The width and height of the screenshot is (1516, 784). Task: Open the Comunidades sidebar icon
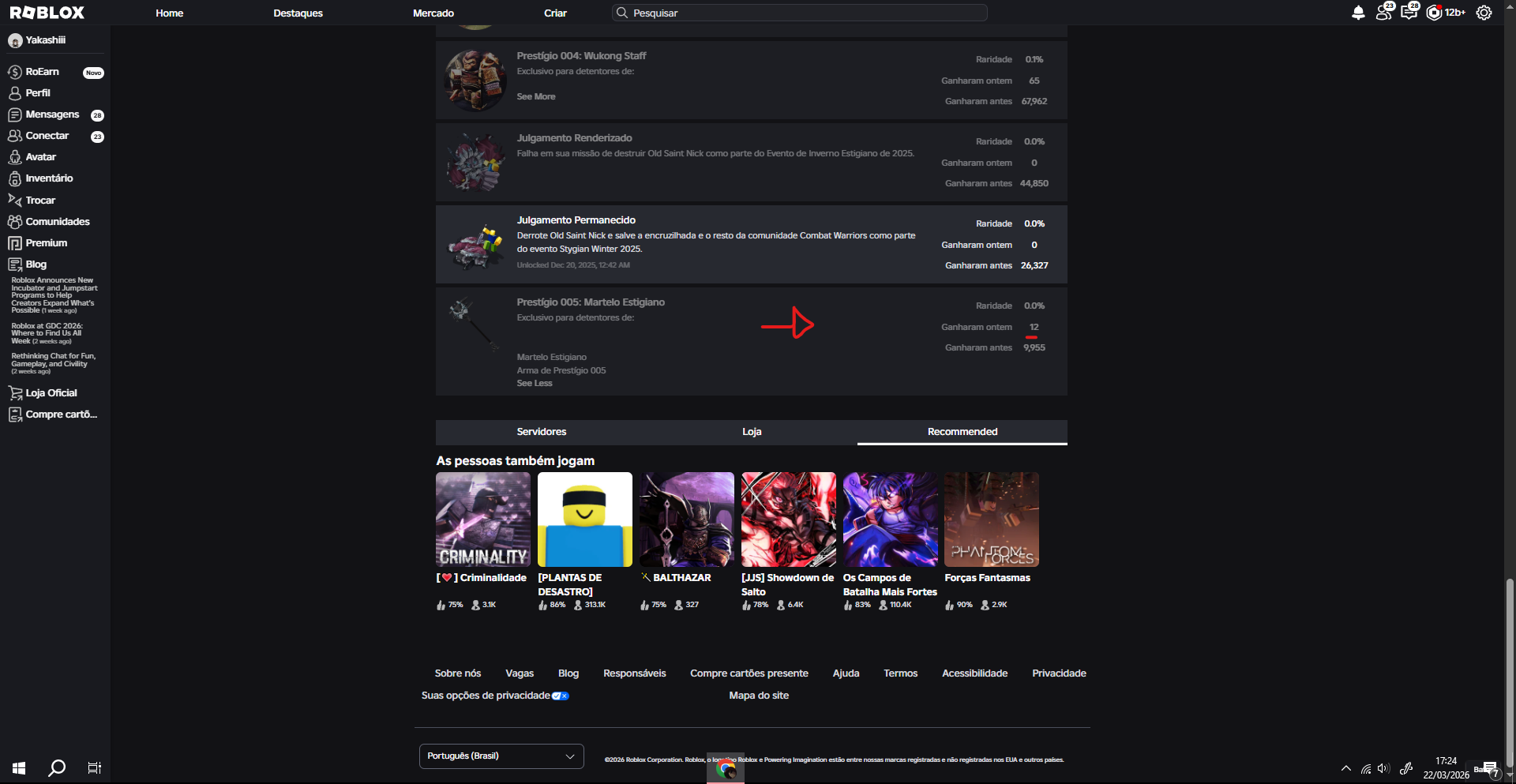coord(15,222)
